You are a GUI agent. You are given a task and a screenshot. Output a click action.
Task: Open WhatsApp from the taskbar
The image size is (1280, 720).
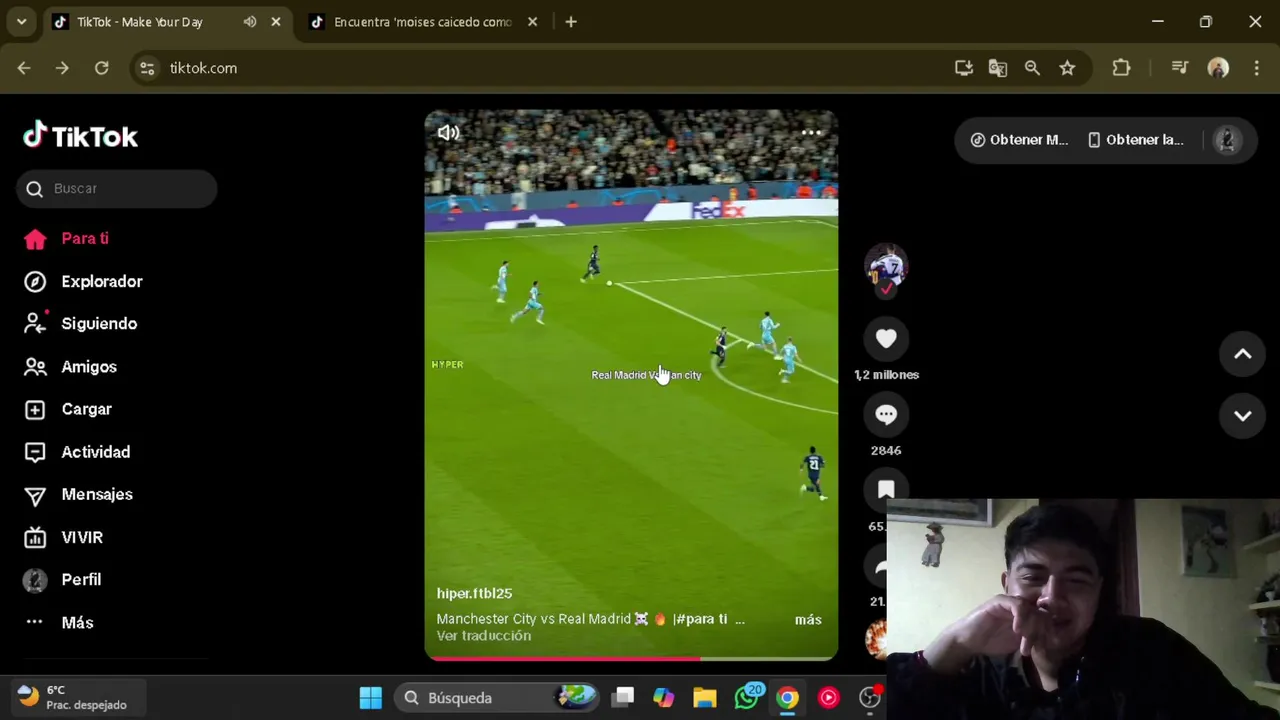click(x=746, y=698)
